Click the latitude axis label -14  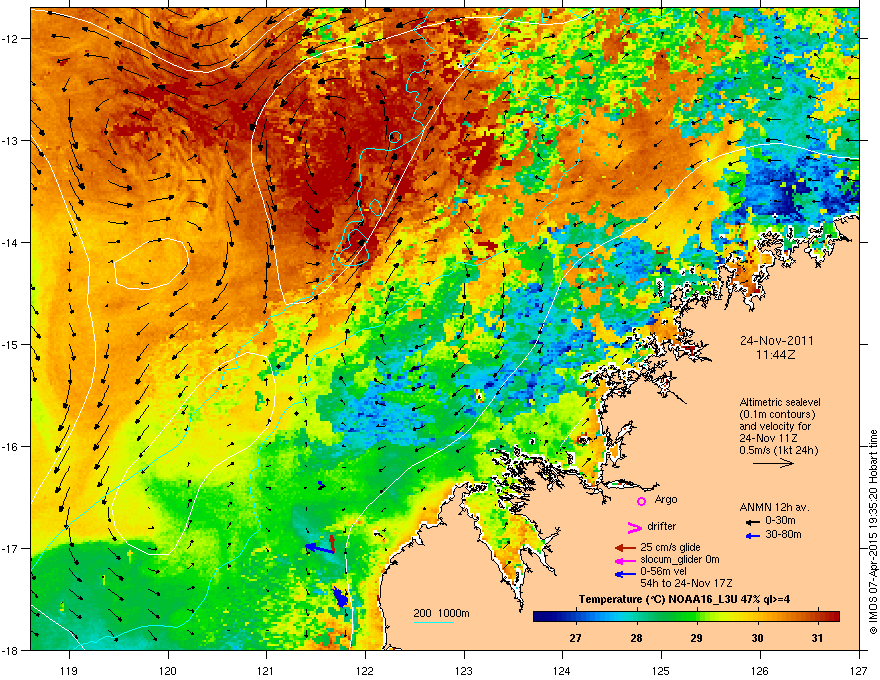[10, 242]
